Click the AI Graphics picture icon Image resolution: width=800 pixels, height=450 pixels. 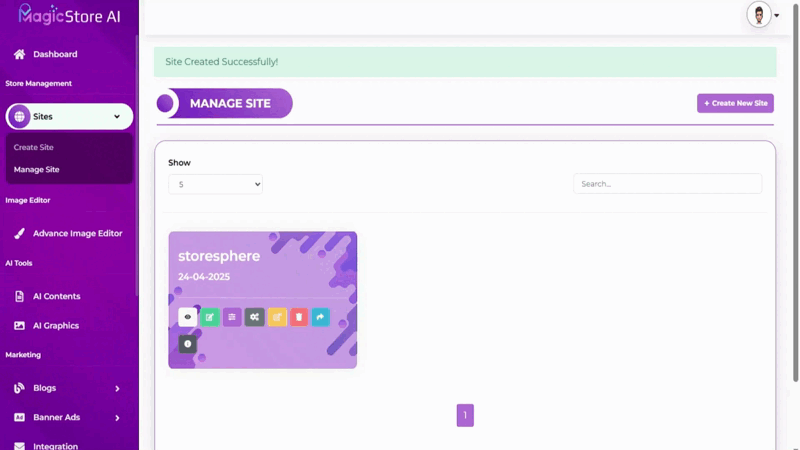pyautogui.click(x=19, y=326)
